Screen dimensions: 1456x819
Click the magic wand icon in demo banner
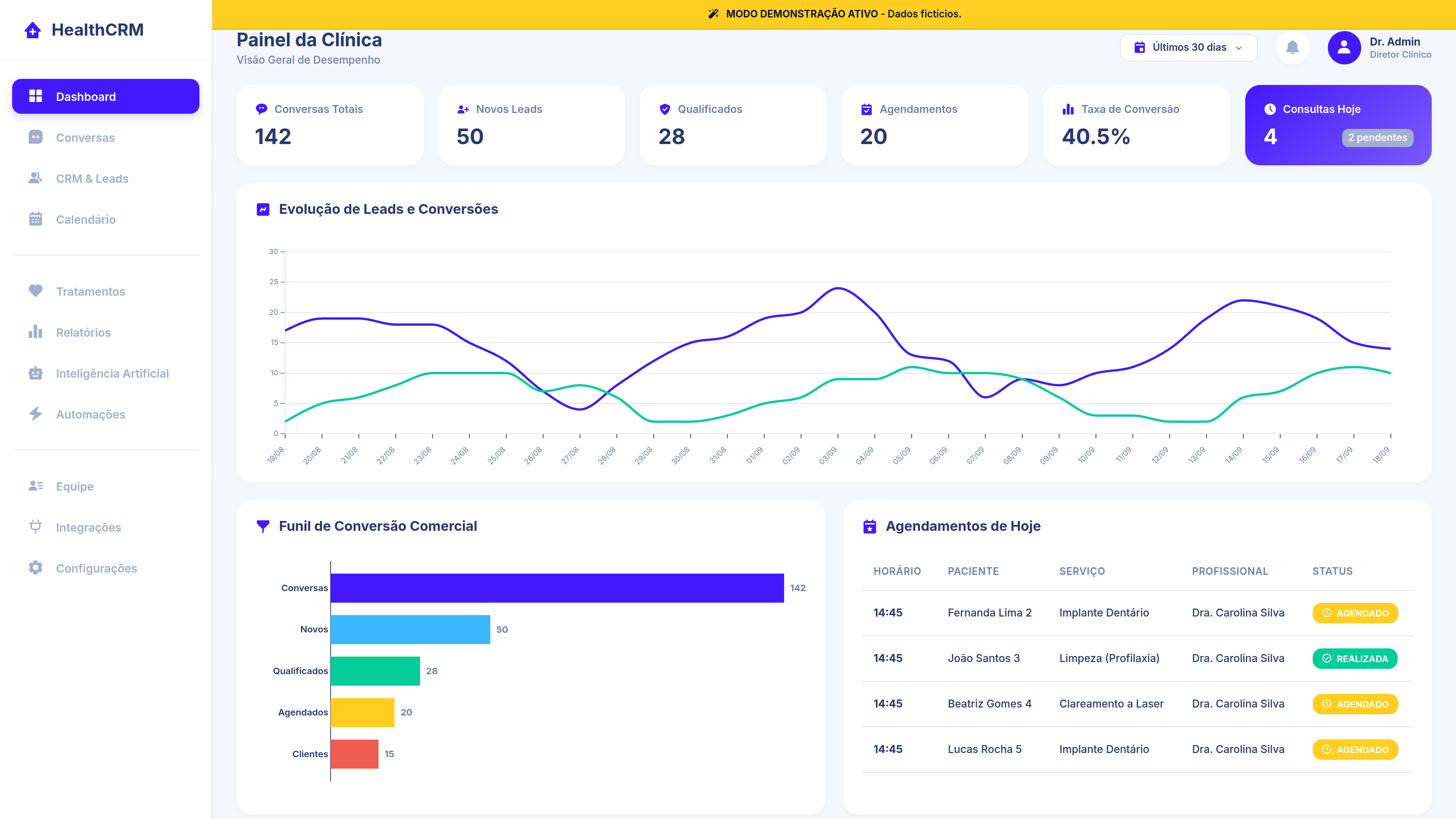(713, 14)
